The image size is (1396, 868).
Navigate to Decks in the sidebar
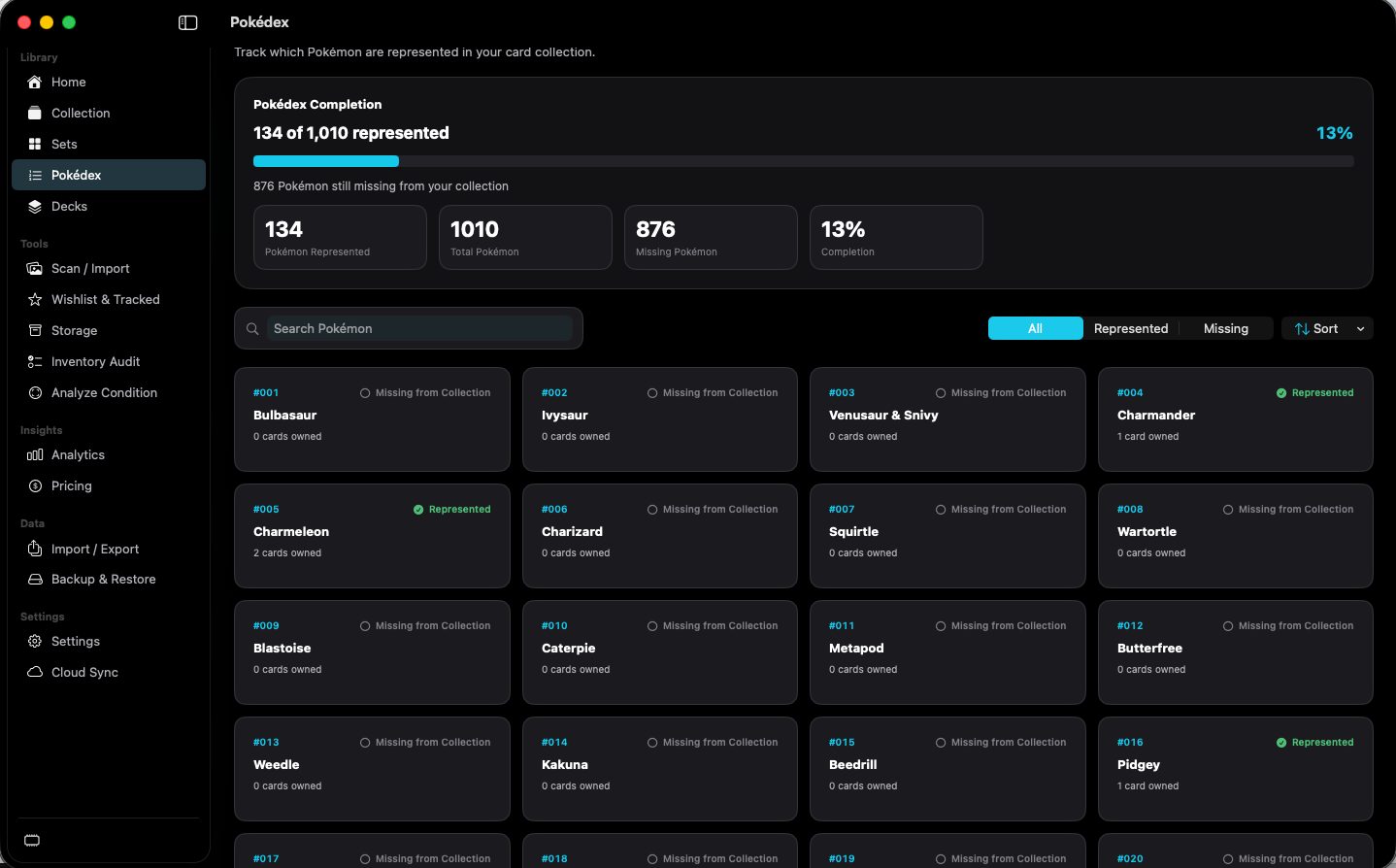(109, 207)
